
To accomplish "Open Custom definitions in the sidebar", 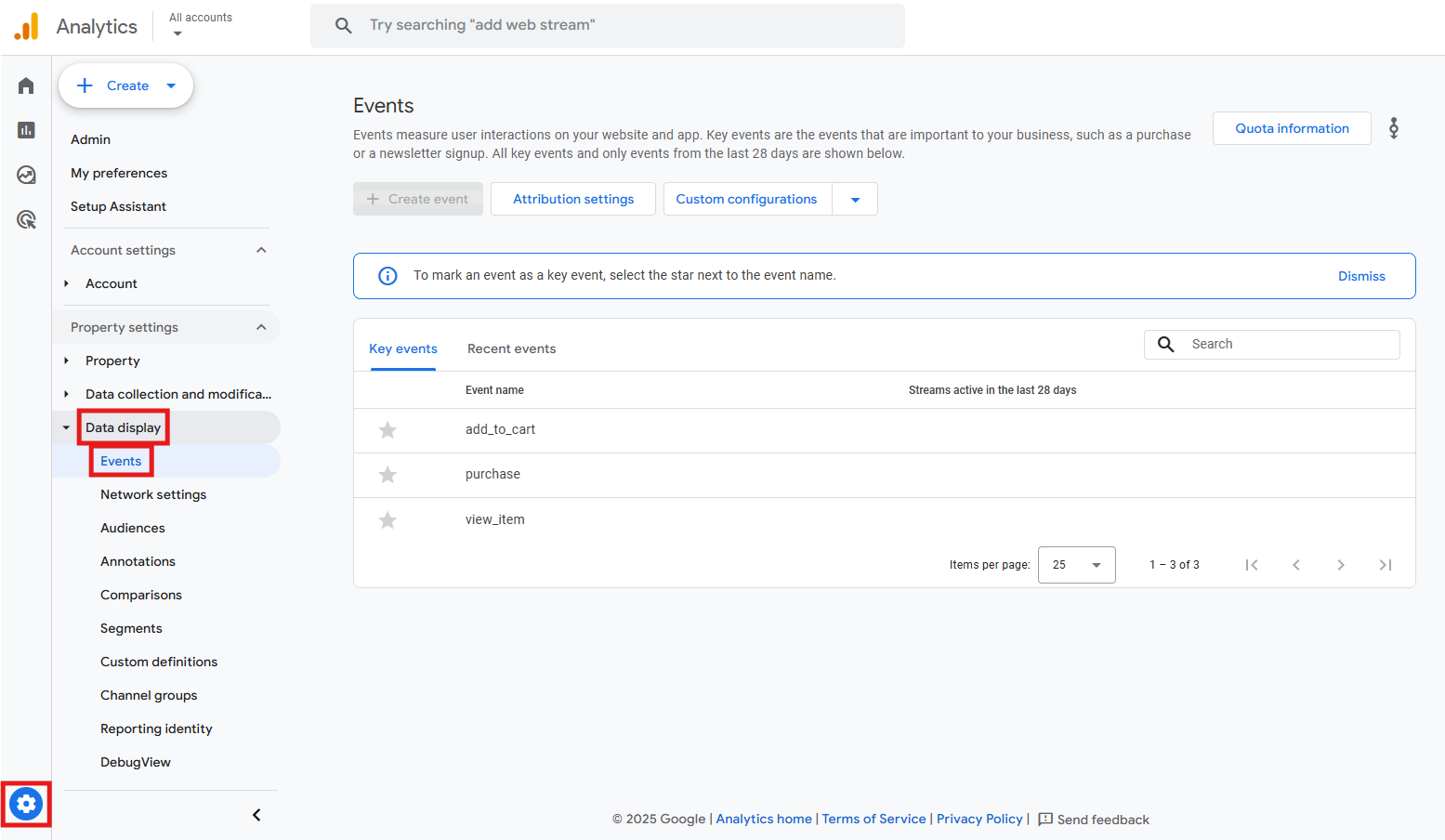I will coord(159,662).
